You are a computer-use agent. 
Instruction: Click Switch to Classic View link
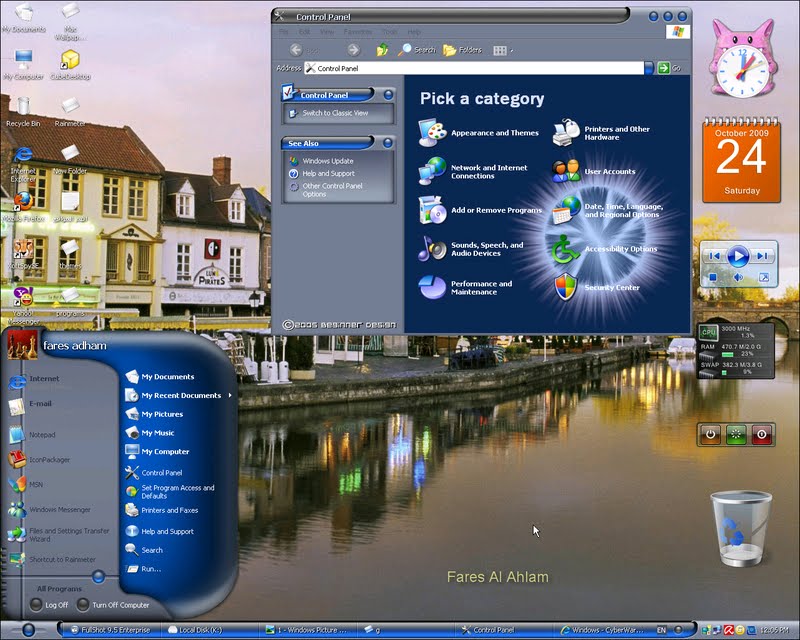coord(335,113)
